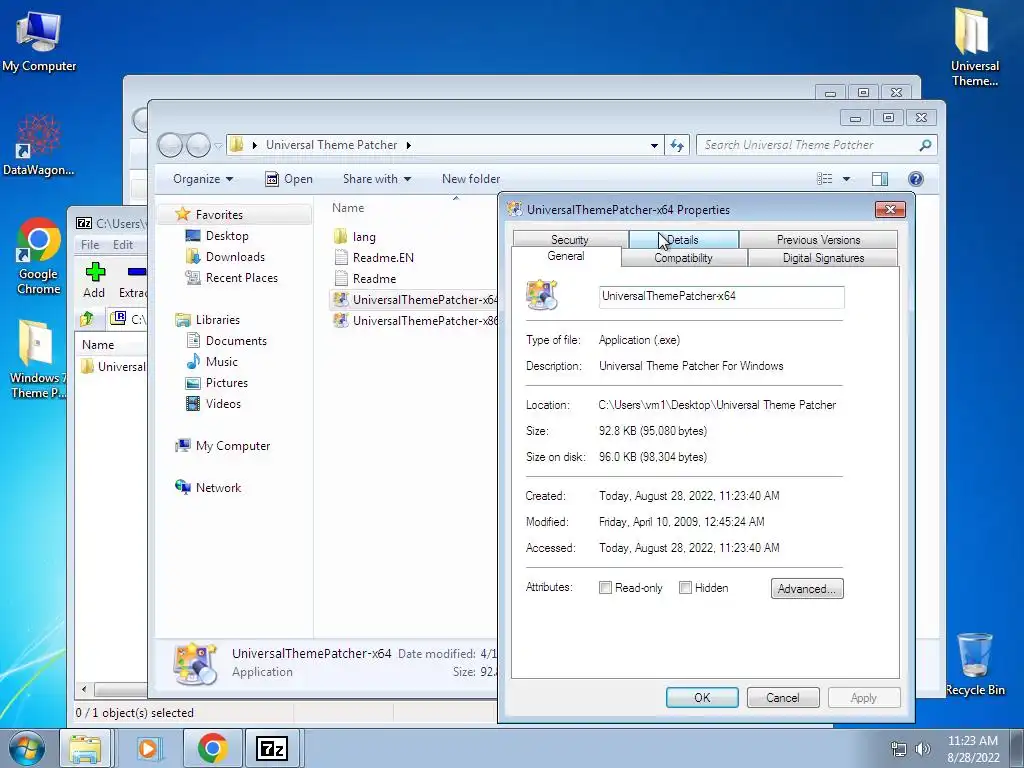Open the Compatibility tab
The image size is (1024, 768).
coord(683,258)
